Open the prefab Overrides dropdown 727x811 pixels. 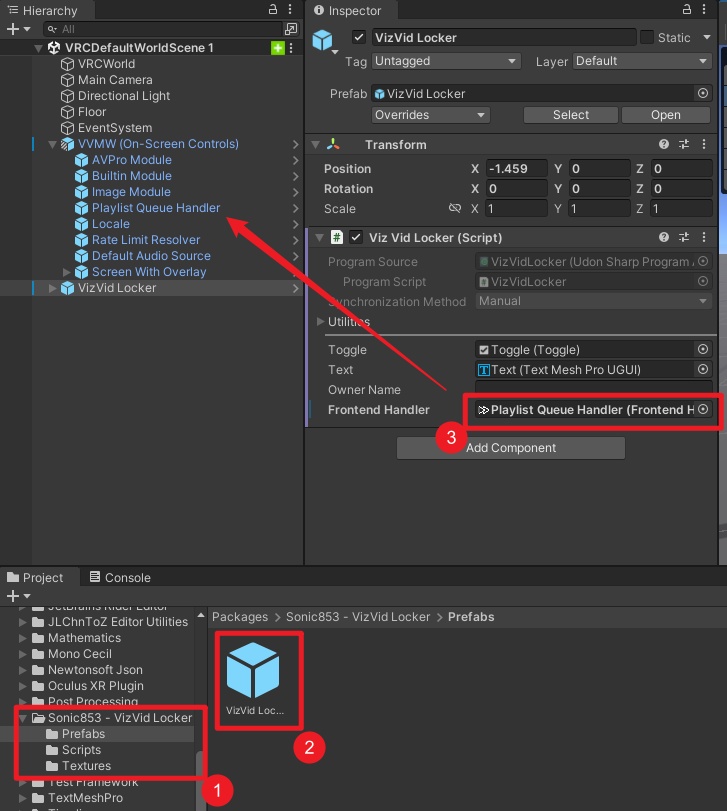(430, 115)
